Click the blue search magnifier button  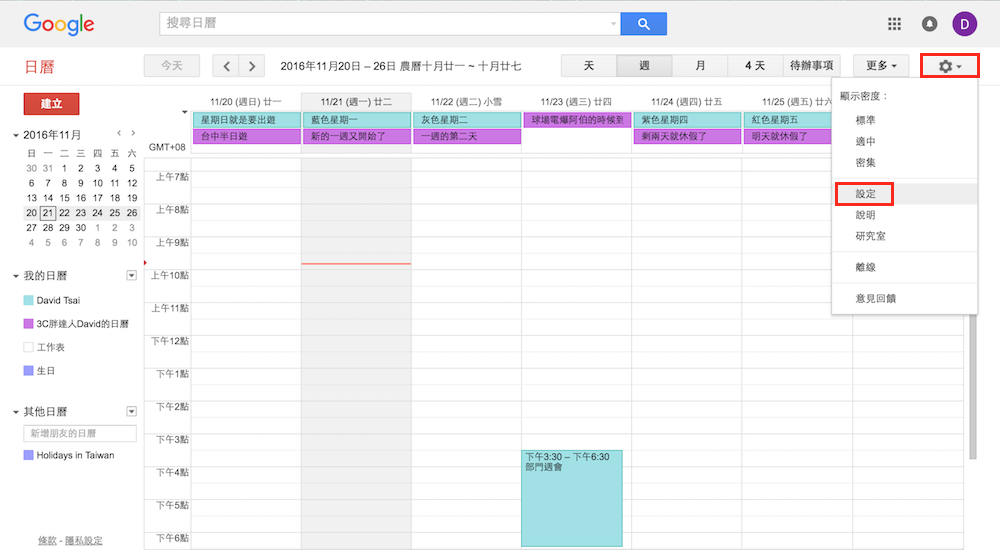643,24
